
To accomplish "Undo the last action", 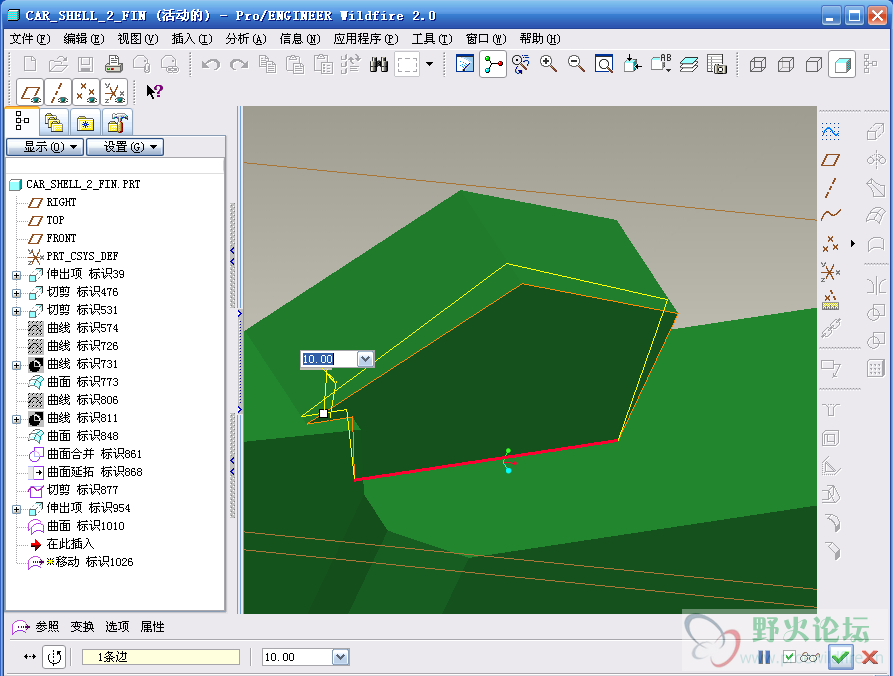I will point(211,64).
